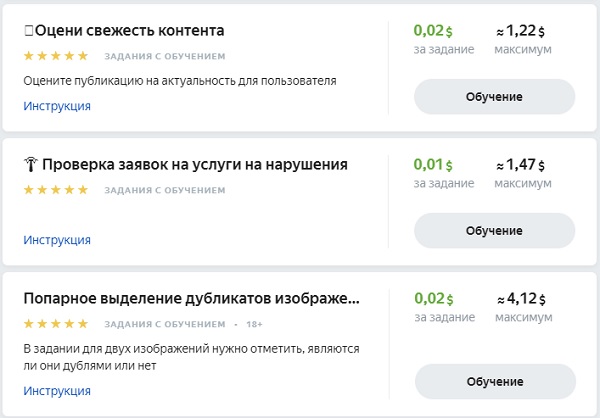Open the Оцени свежесть контента task title
The image size is (600, 418).
pos(129,31)
